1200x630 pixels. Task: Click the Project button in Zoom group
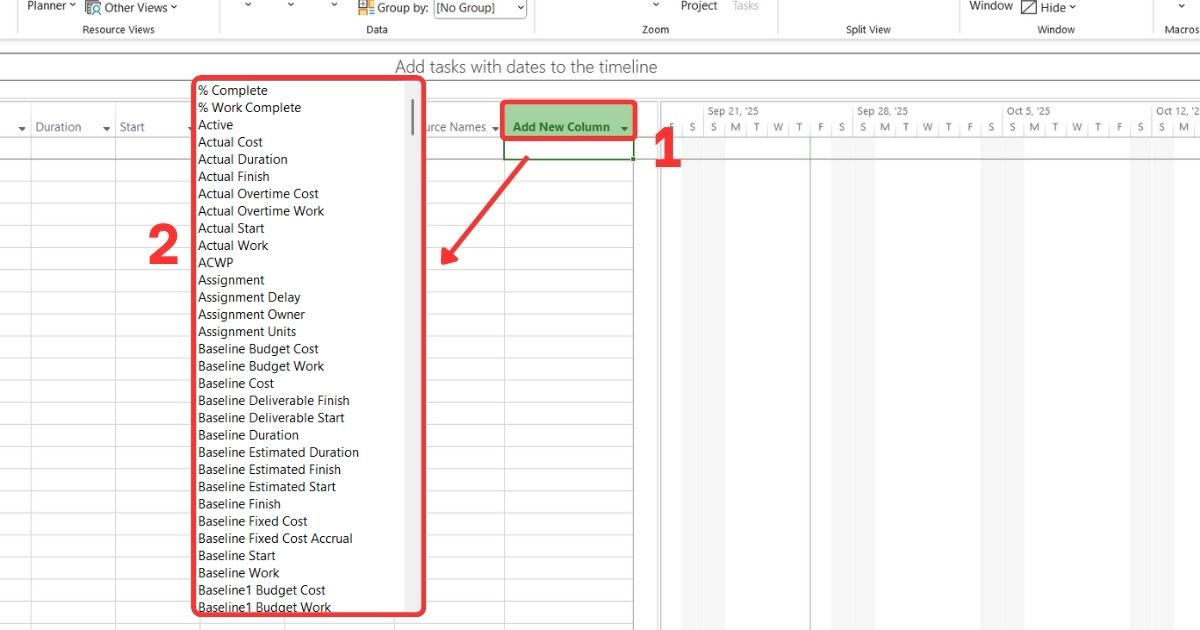697,6
